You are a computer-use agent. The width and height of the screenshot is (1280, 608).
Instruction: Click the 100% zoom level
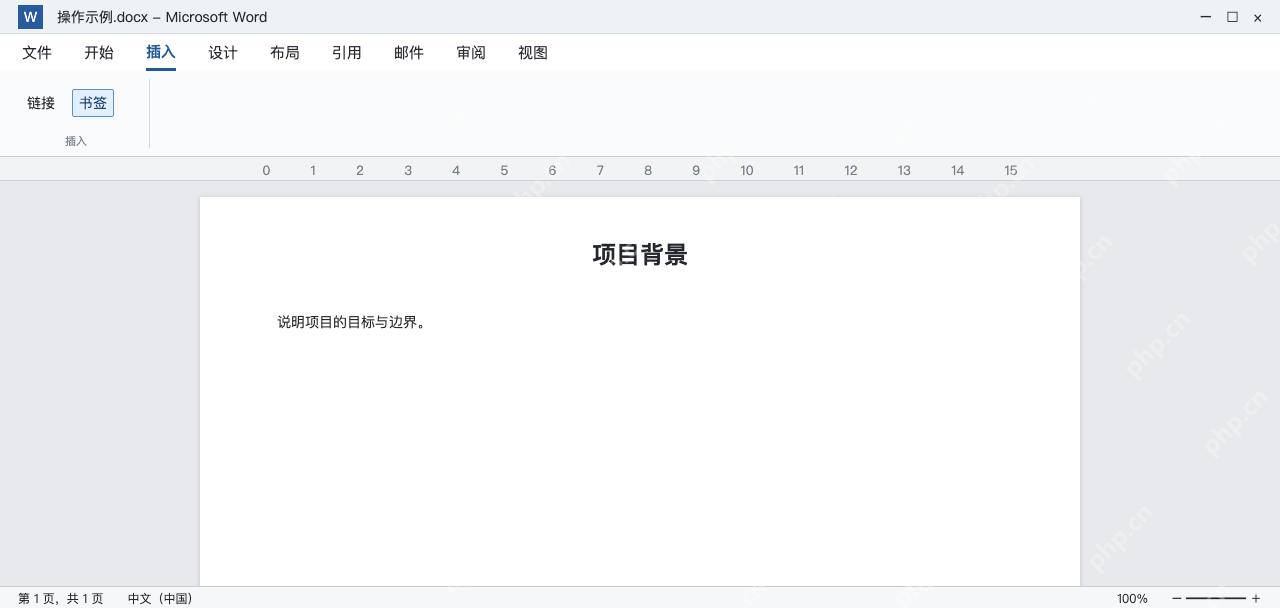(1132, 598)
